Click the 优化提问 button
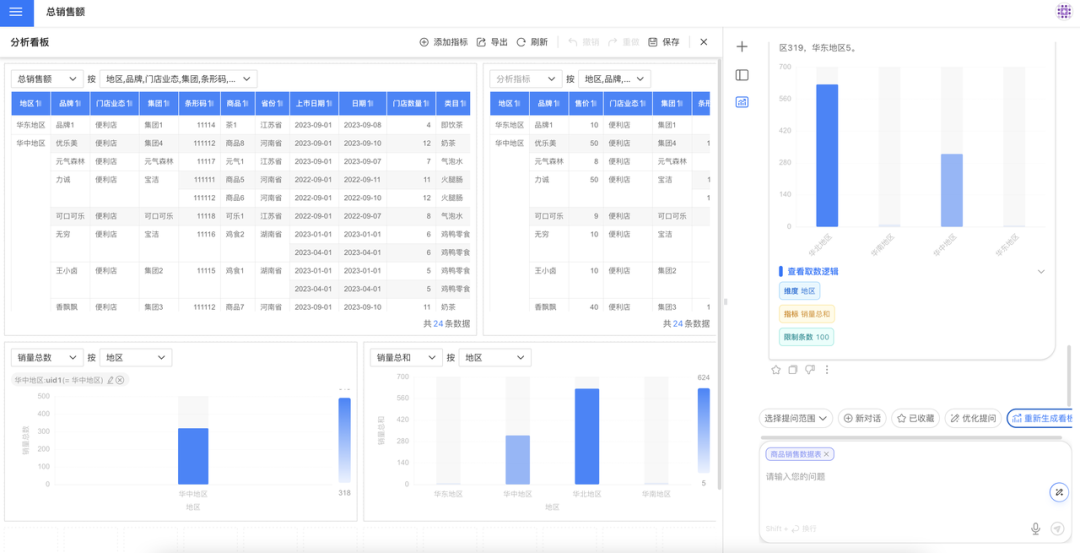 tap(973, 418)
